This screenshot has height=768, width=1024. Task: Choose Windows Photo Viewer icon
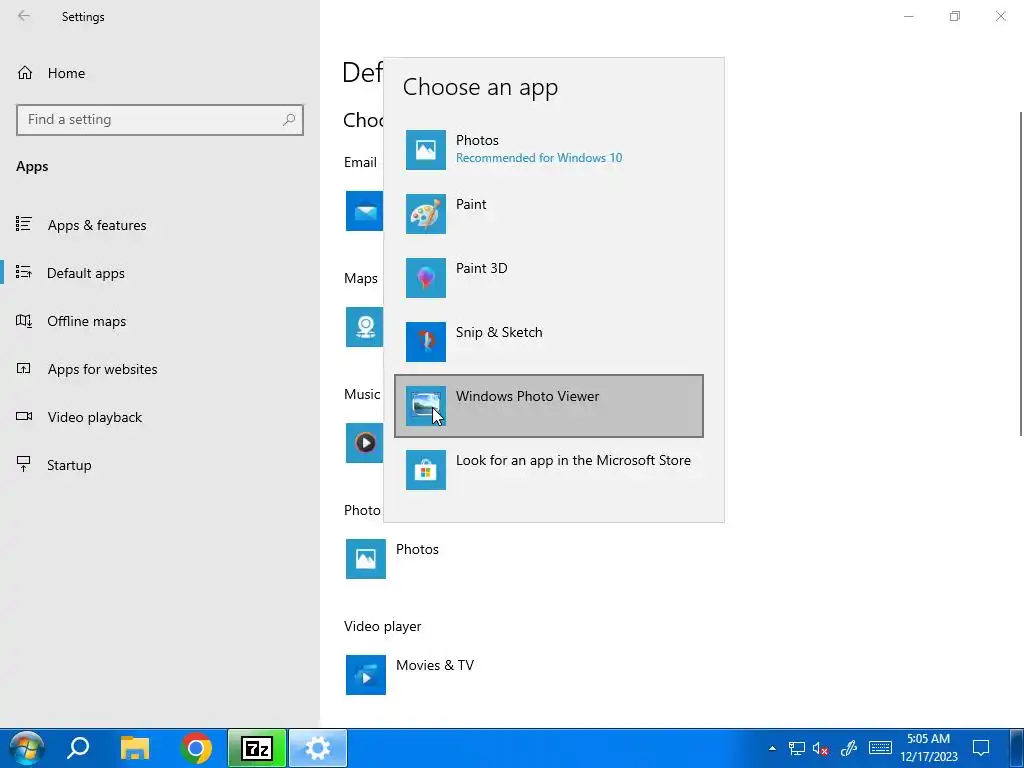426,406
